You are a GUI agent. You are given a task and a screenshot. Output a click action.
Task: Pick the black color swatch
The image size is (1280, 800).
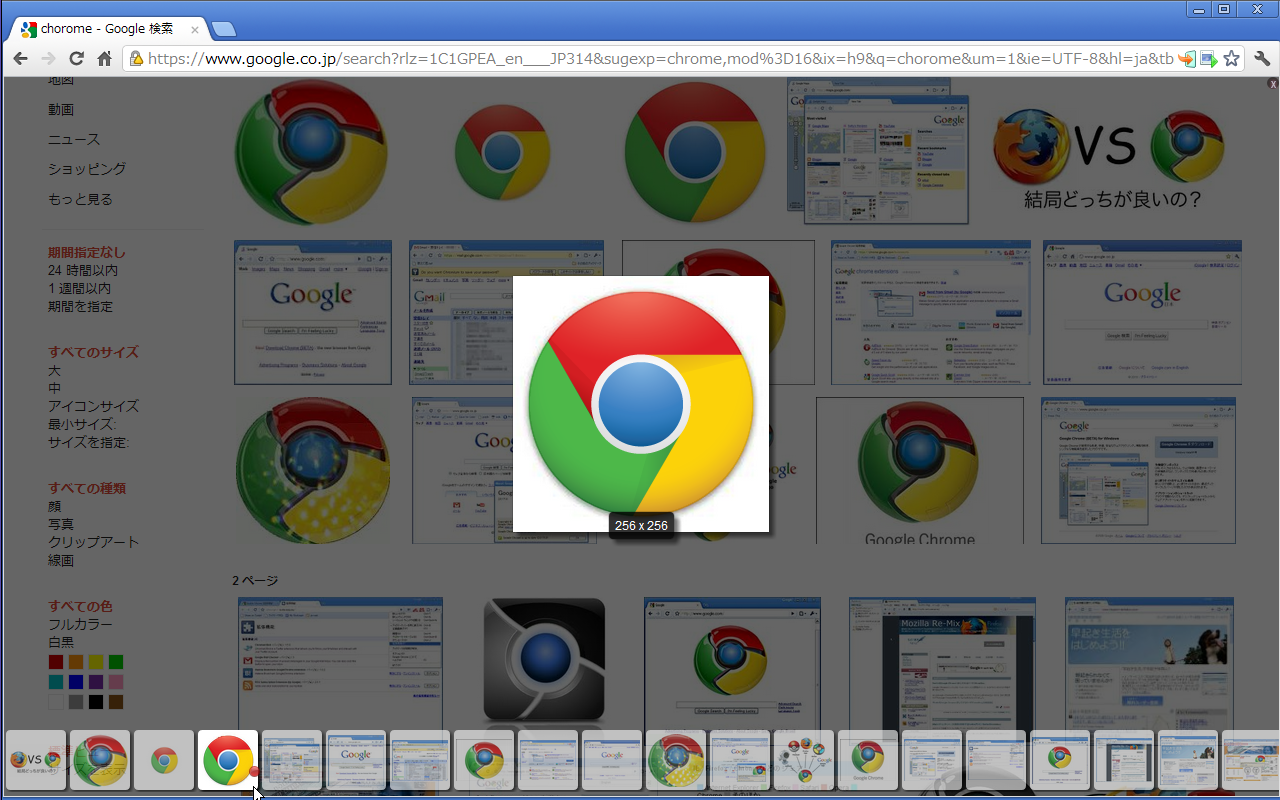click(x=96, y=702)
